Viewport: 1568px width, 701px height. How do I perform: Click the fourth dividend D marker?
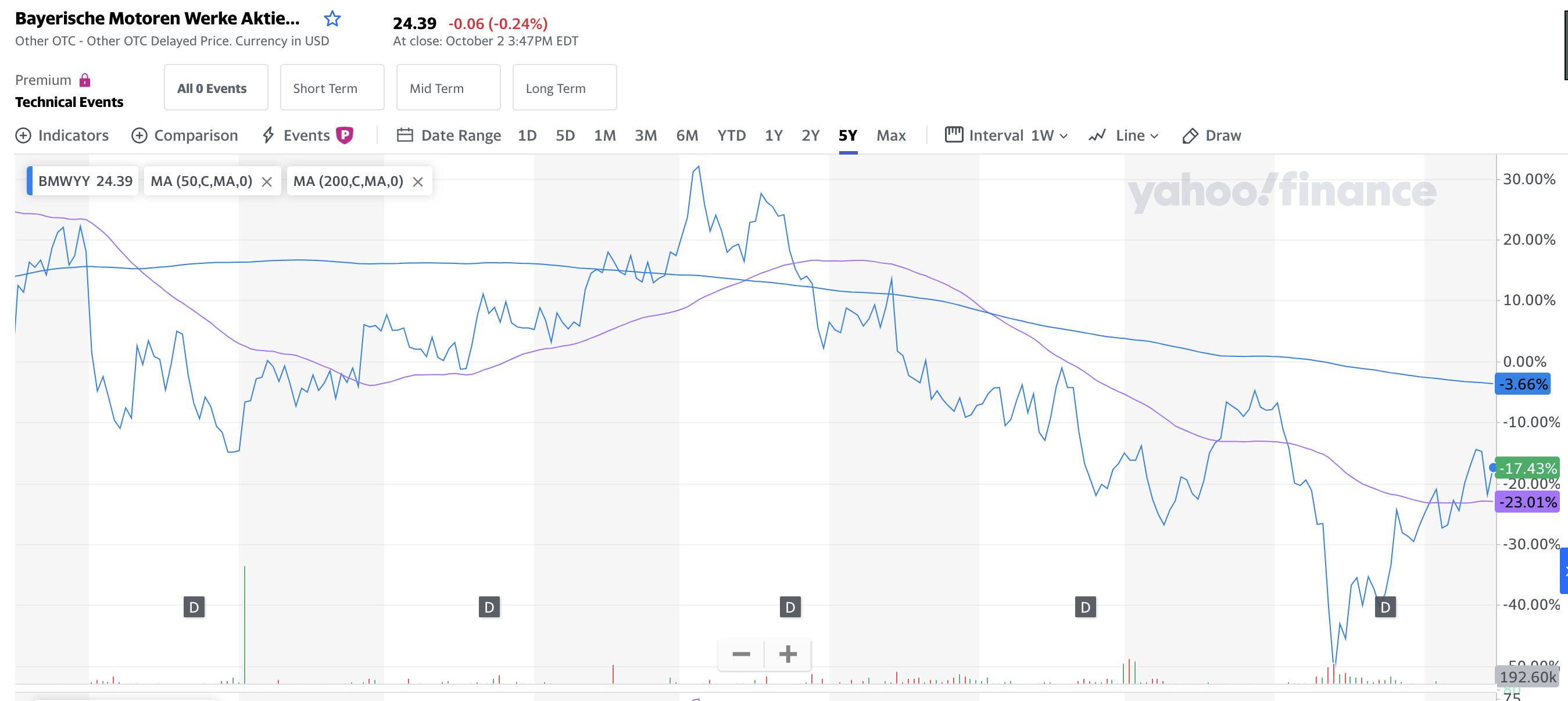pyautogui.click(x=1085, y=607)
